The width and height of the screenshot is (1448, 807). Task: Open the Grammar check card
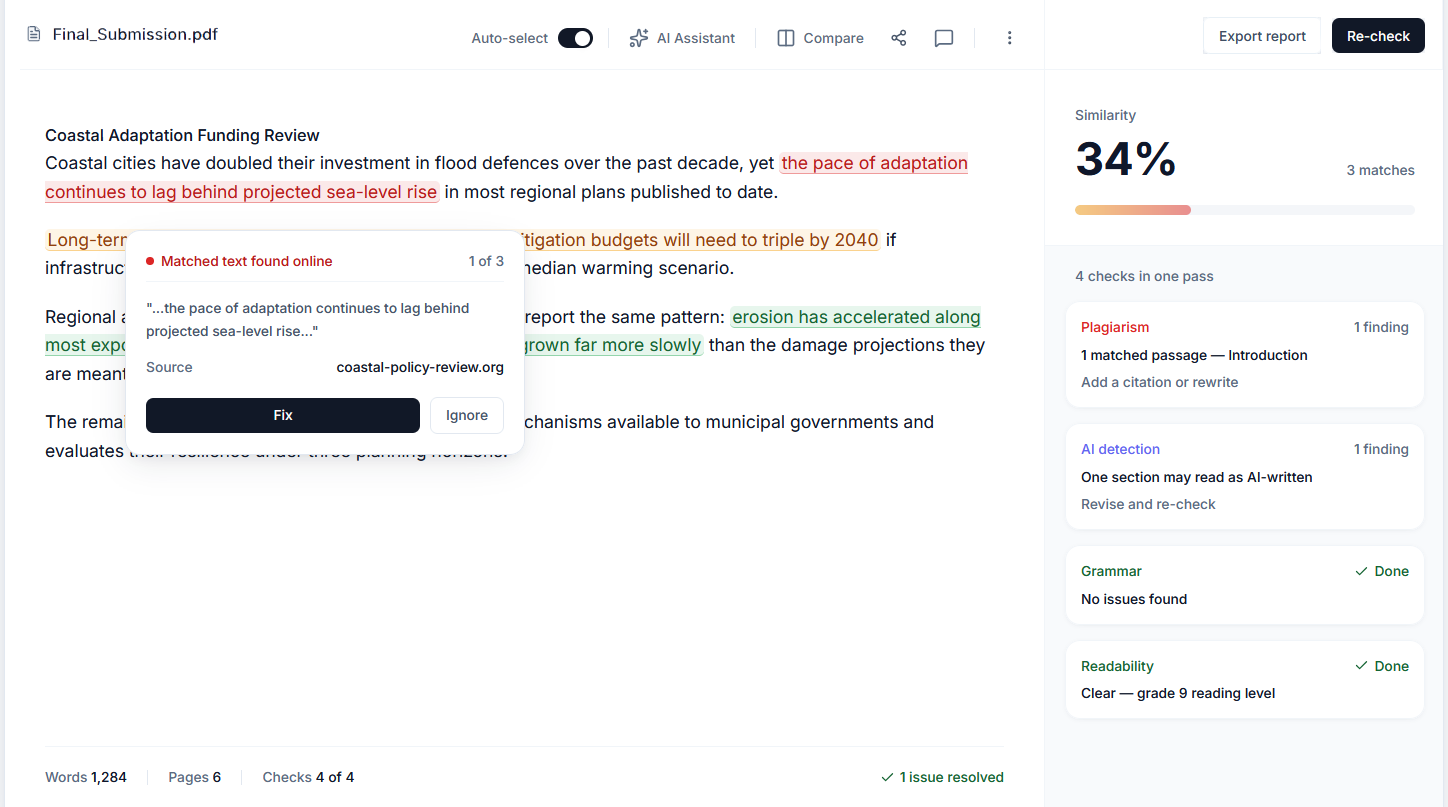1245,585
